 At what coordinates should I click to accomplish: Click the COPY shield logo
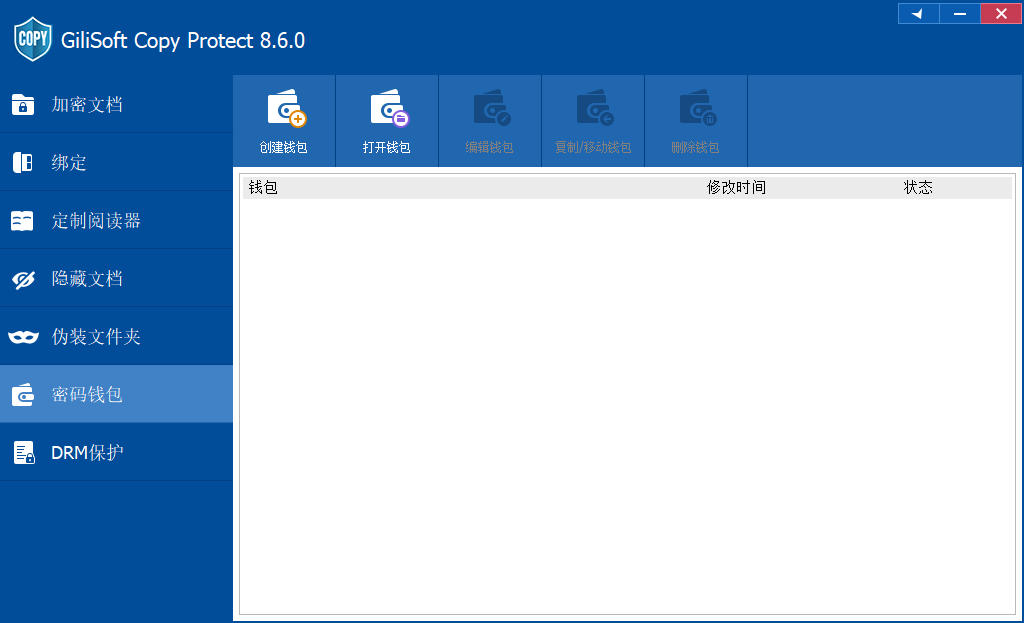pyautogui.click(x=33, y=39)
